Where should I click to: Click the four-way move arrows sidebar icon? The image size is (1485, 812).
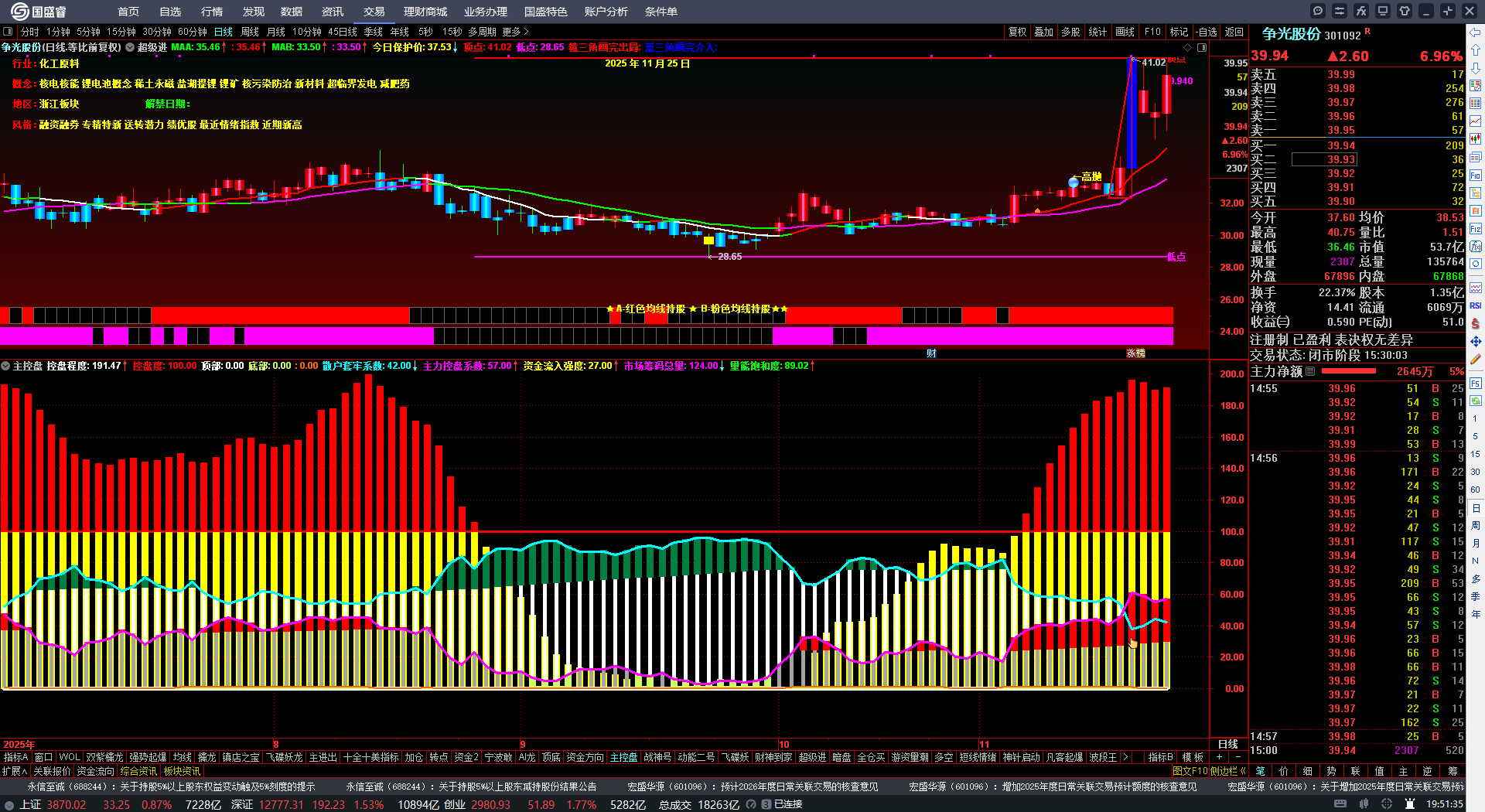point(1476,341)
